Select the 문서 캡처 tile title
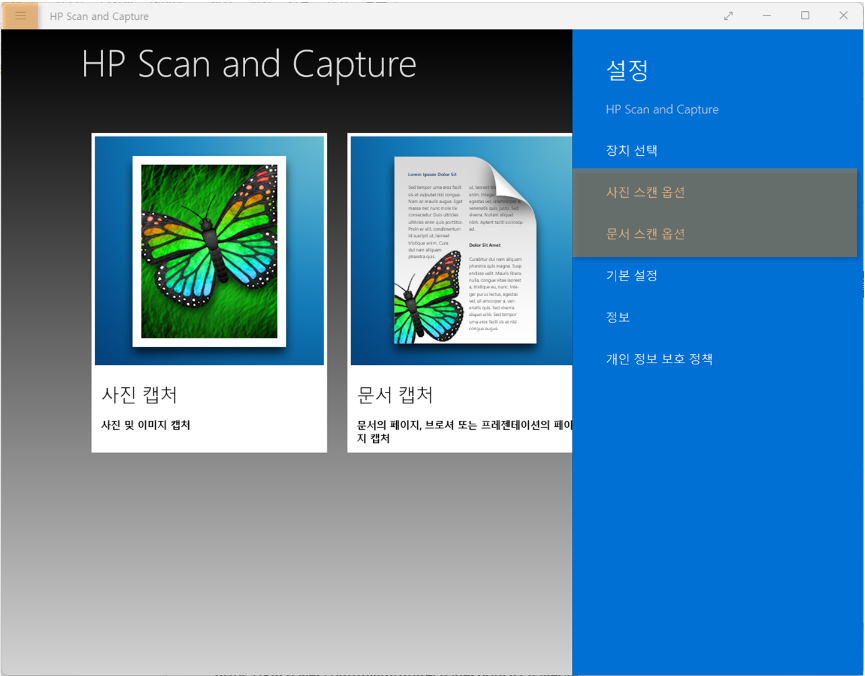The height and width of the screenshot is (676, 865). [x=395, y=395]
